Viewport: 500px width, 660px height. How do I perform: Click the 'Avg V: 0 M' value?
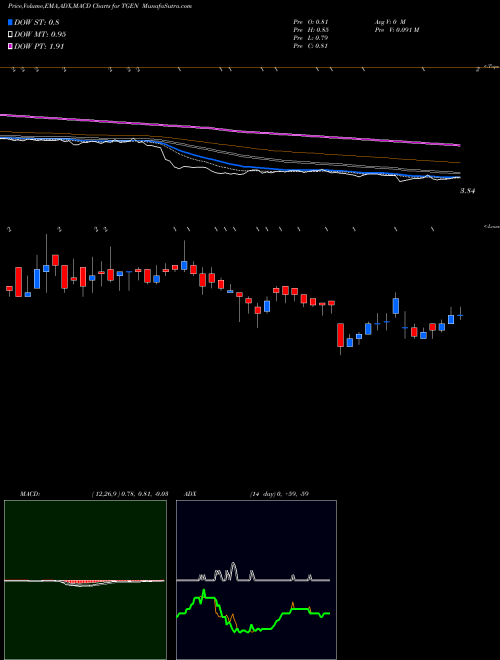(389, 22)
